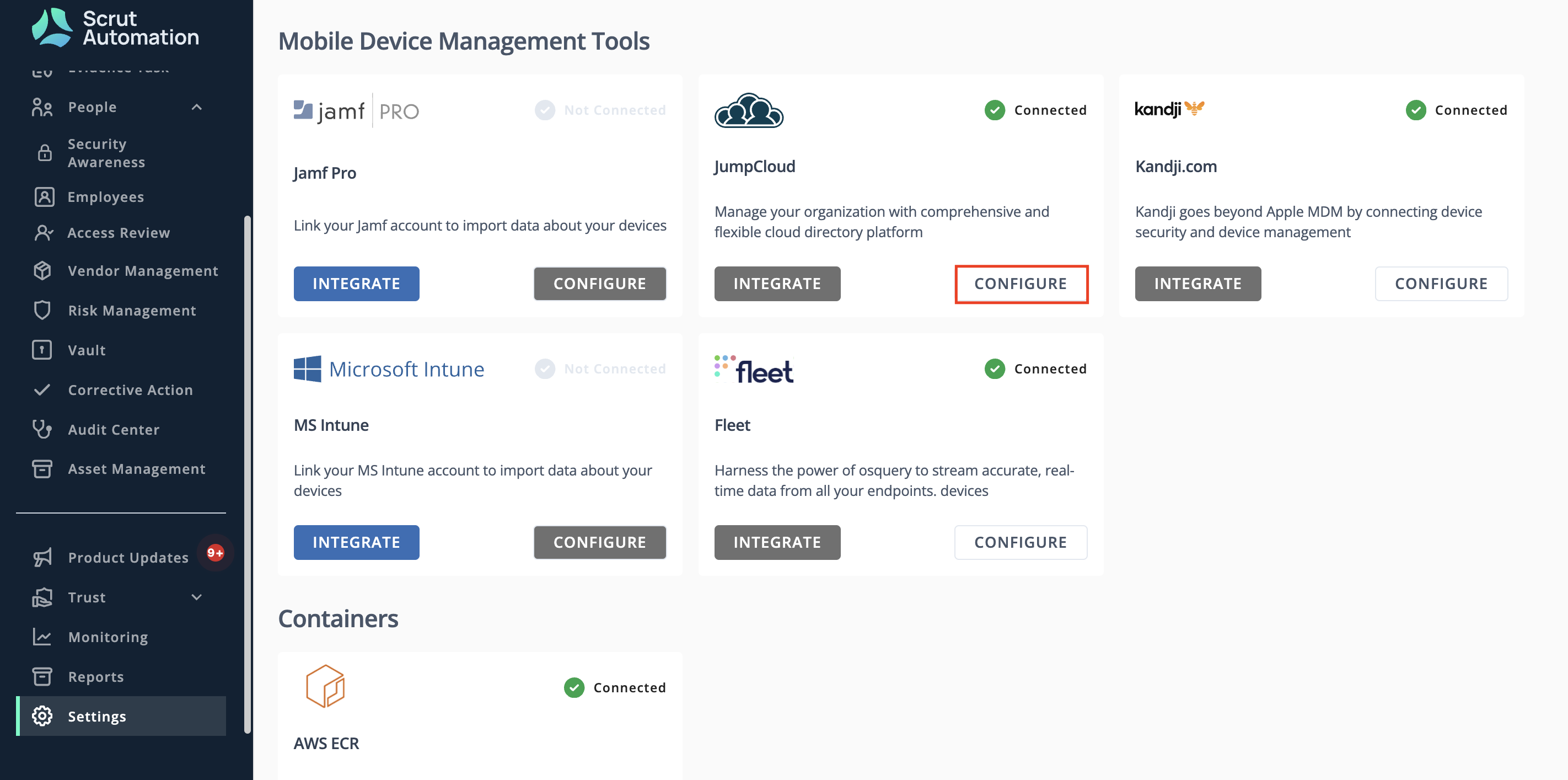The height and width of the screenshot is (780, 1568).
Task: Click INTEGRATE on JumpCloud card
Action: [777, 284]
